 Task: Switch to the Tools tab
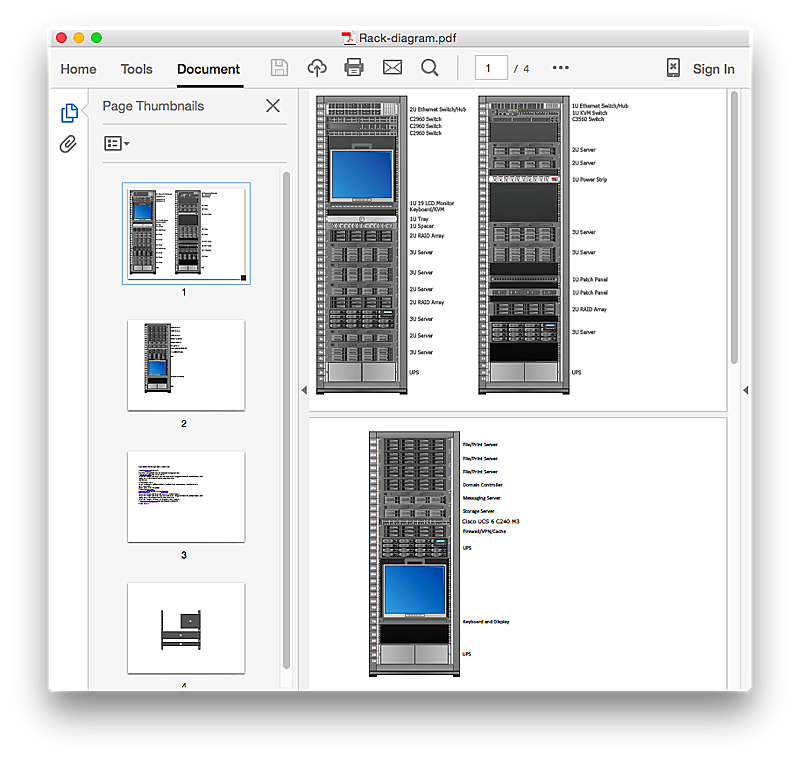(137, 69)
